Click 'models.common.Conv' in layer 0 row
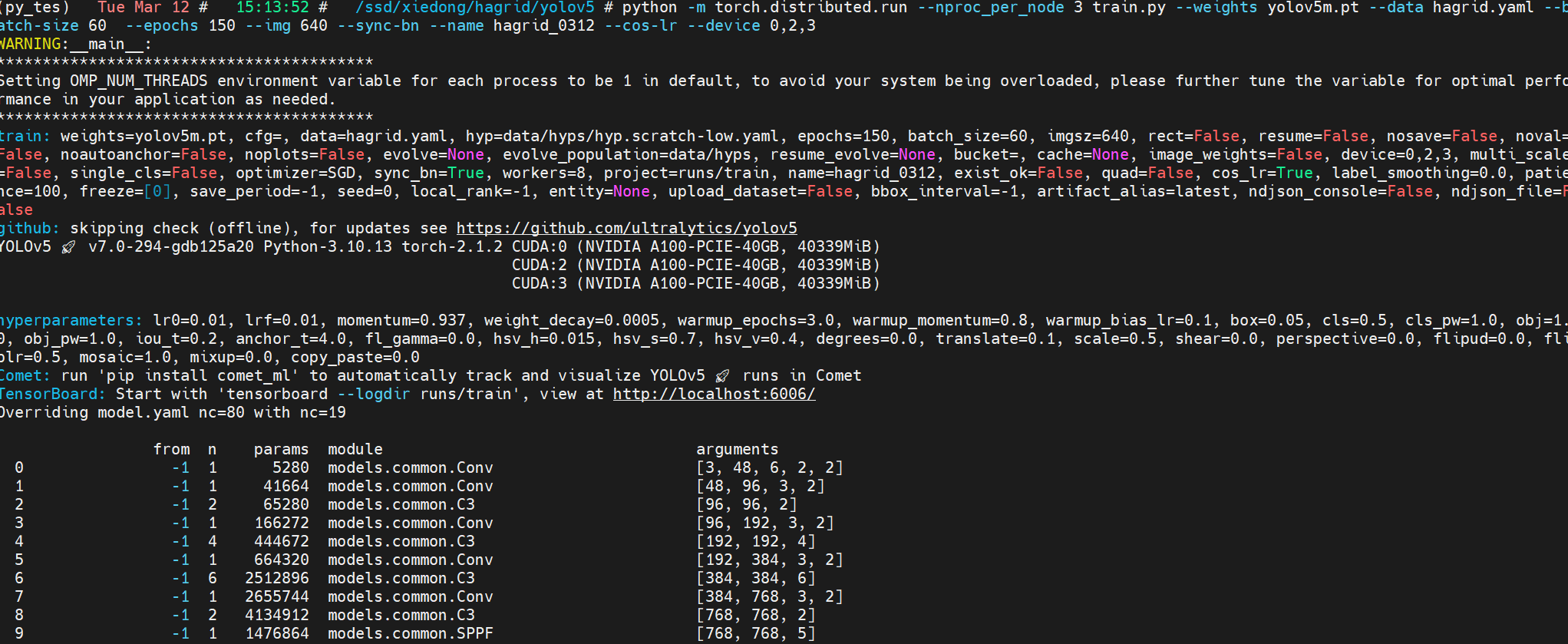This screenshot has width=1568, height=644. pyautogui.click(x=411, y=467)
